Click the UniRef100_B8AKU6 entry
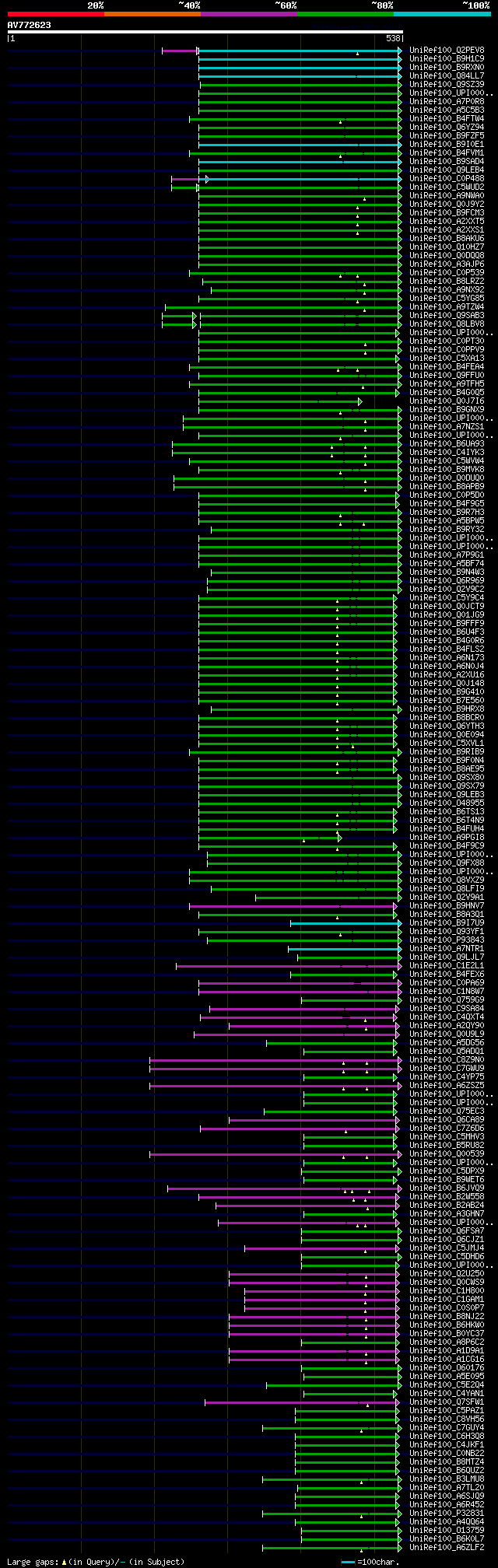 click(447, 238)
